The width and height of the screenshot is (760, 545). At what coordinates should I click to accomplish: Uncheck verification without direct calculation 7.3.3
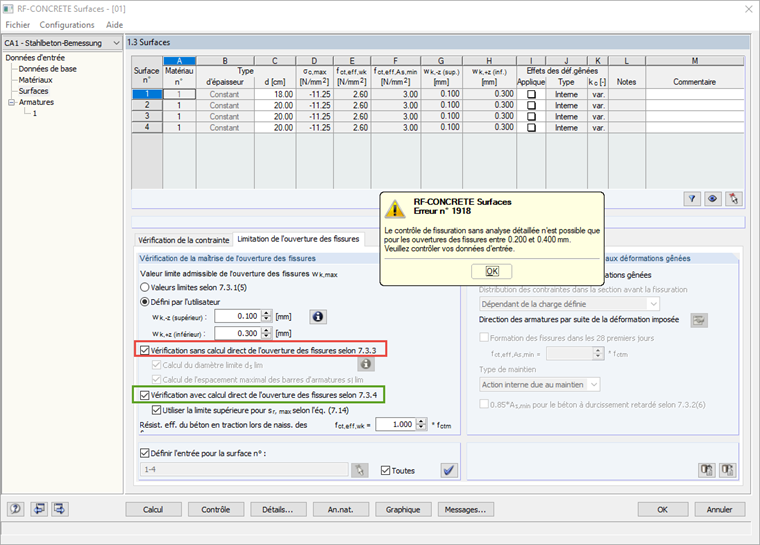tap(144, 350)
